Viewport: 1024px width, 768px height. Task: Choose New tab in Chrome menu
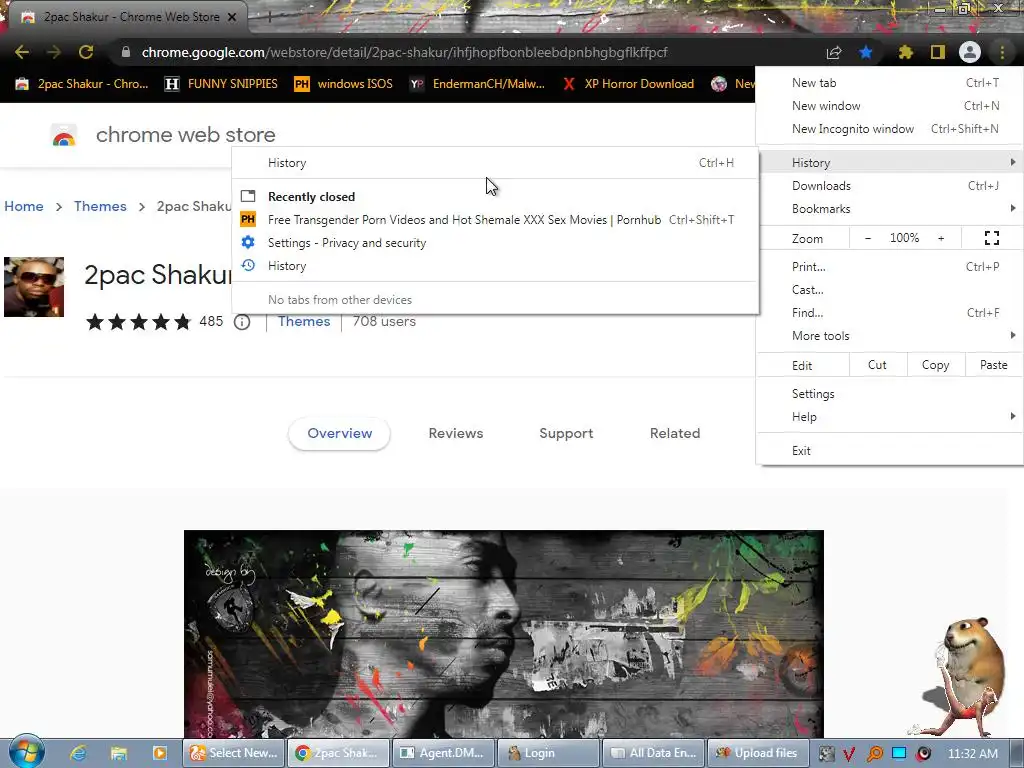[889, 83]
